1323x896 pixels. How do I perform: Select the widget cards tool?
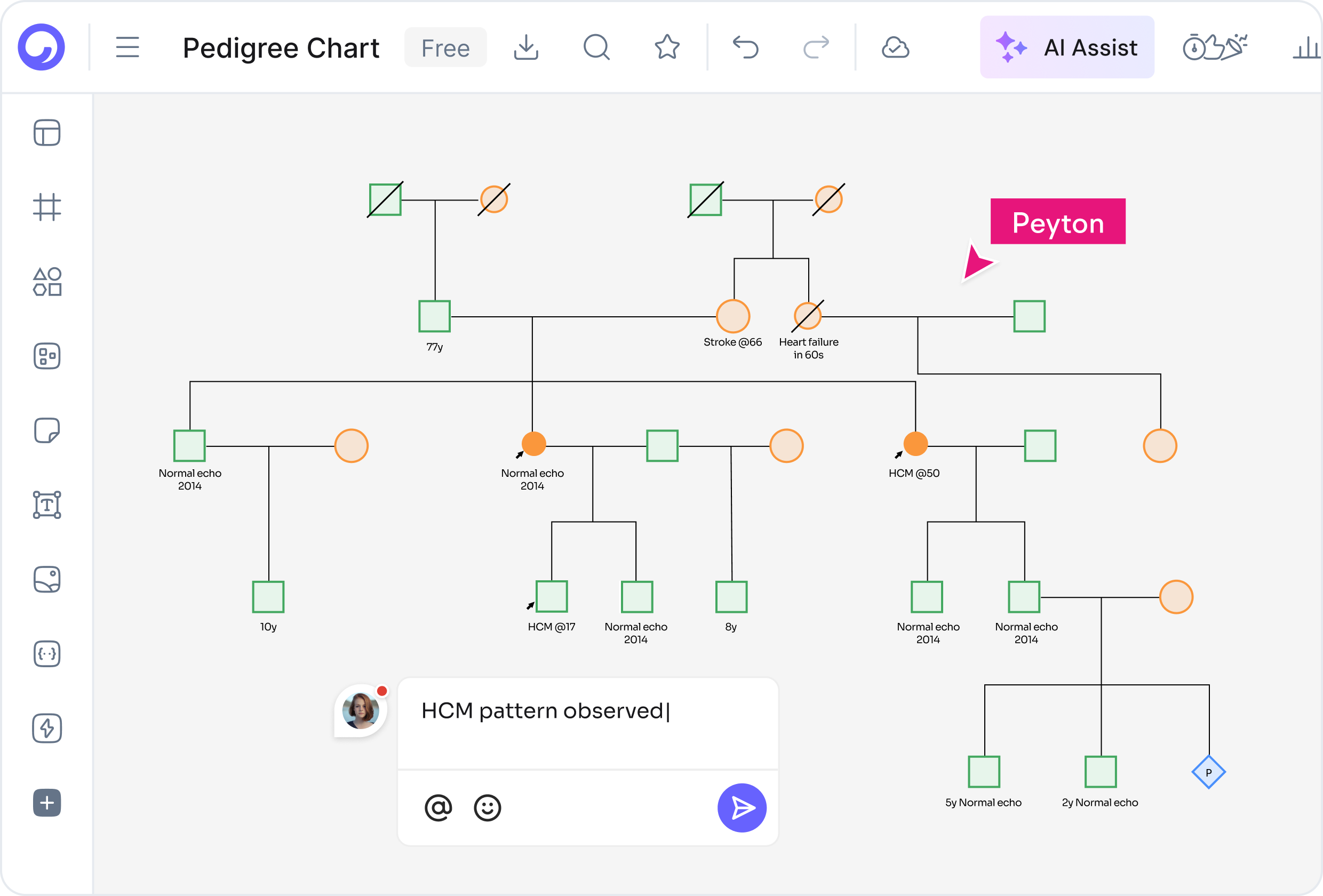click(47, 356)
